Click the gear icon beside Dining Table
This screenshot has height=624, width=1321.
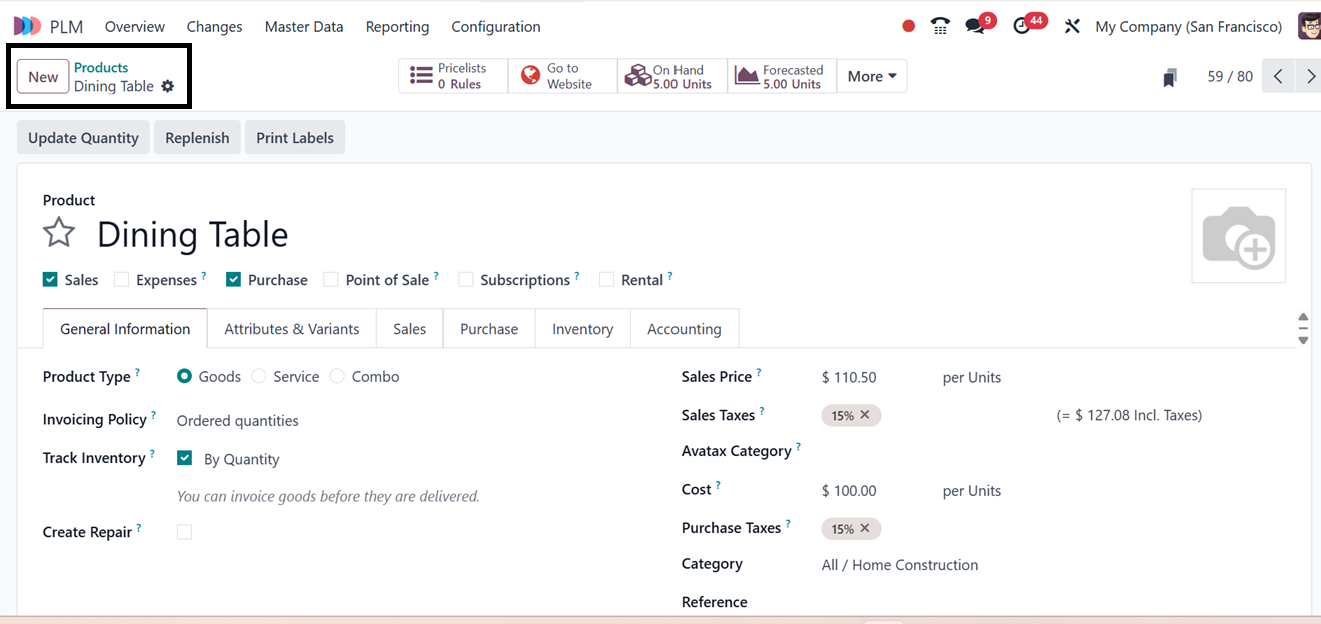[168, 86]
